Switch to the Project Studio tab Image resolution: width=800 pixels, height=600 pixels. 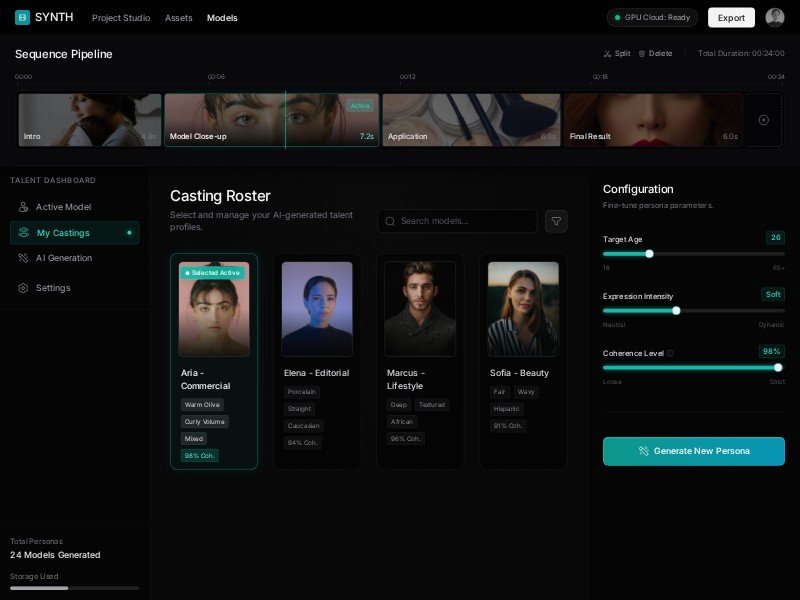pyautogui.click(x=121, y=18)
